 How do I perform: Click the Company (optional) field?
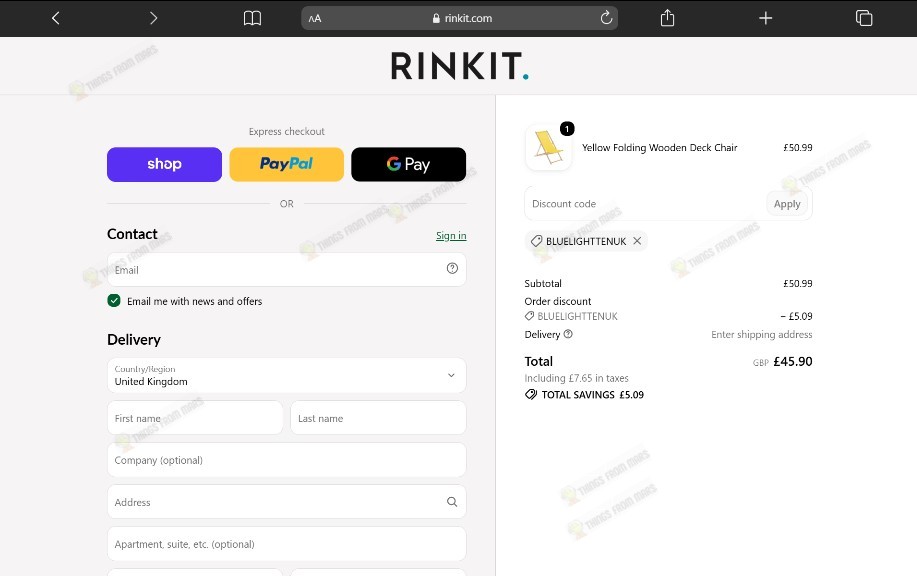click(287, 460)
